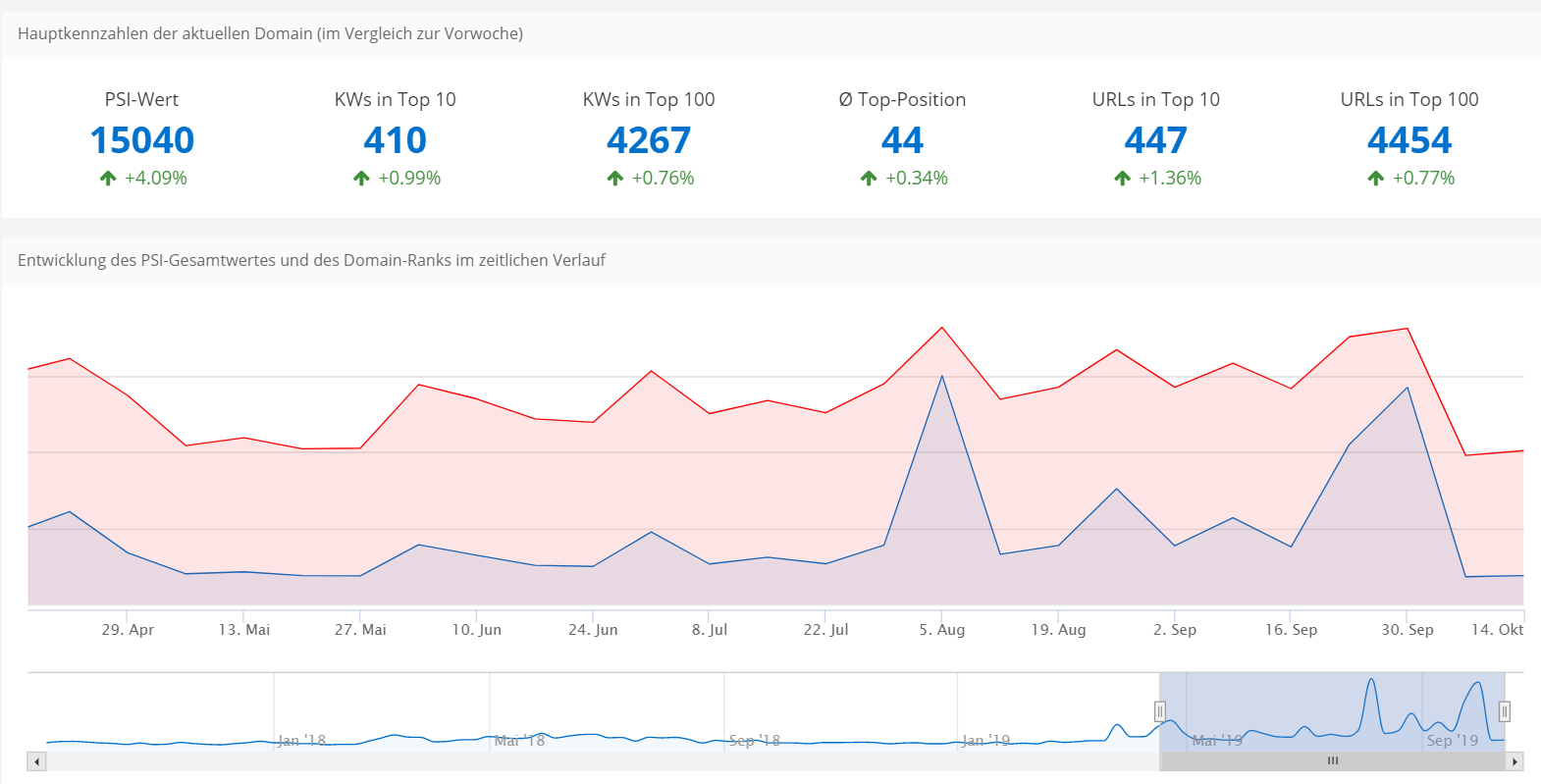Click the left handle of the range selector

1159,711
